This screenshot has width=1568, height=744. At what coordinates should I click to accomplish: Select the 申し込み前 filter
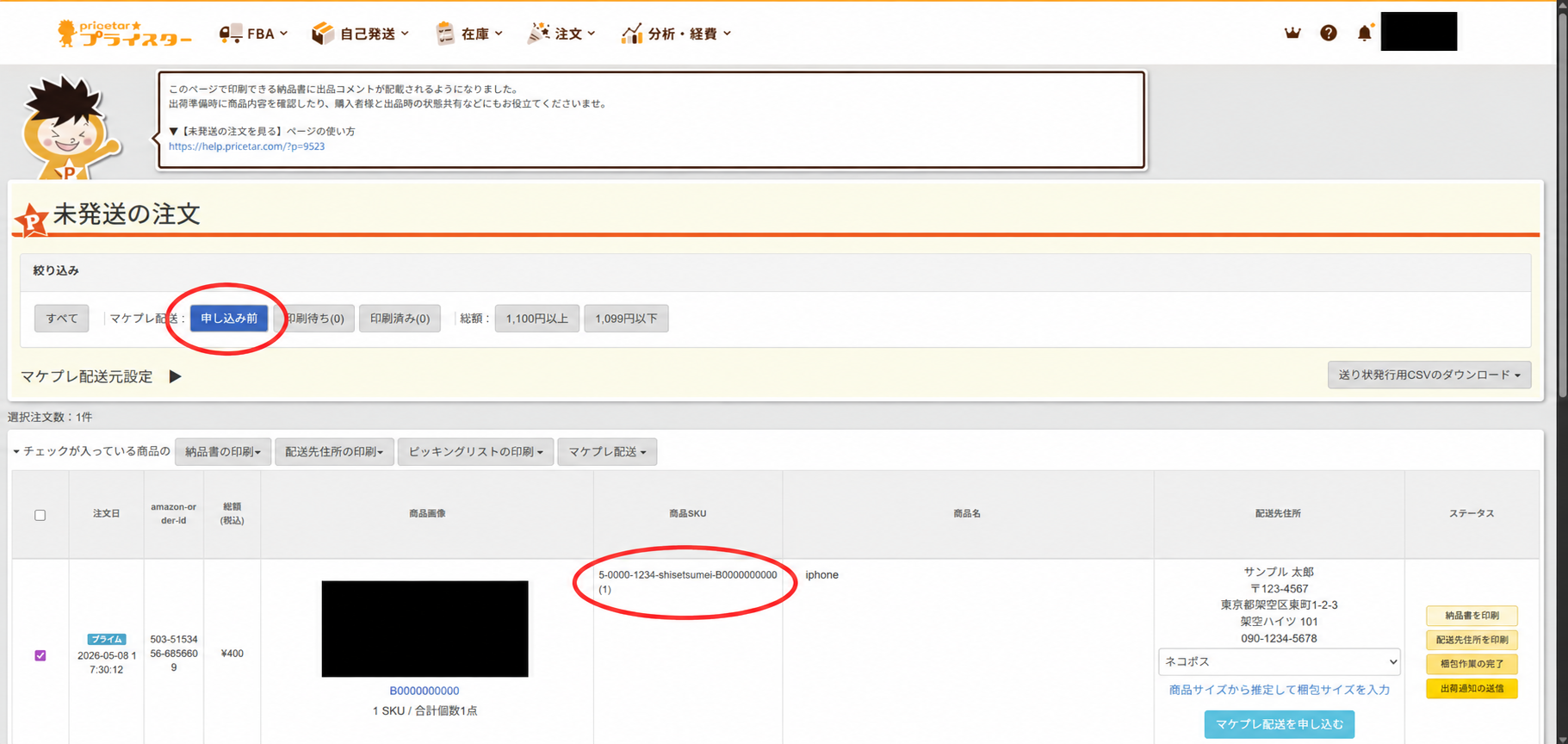229,319
